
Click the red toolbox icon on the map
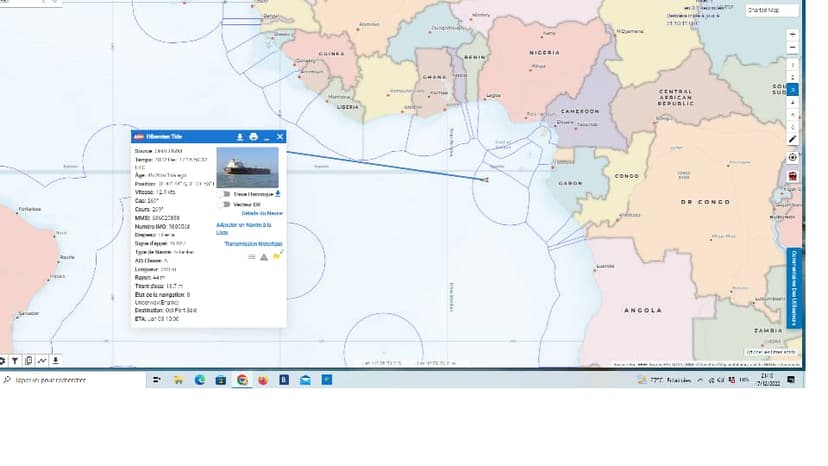tap(793, 176)
